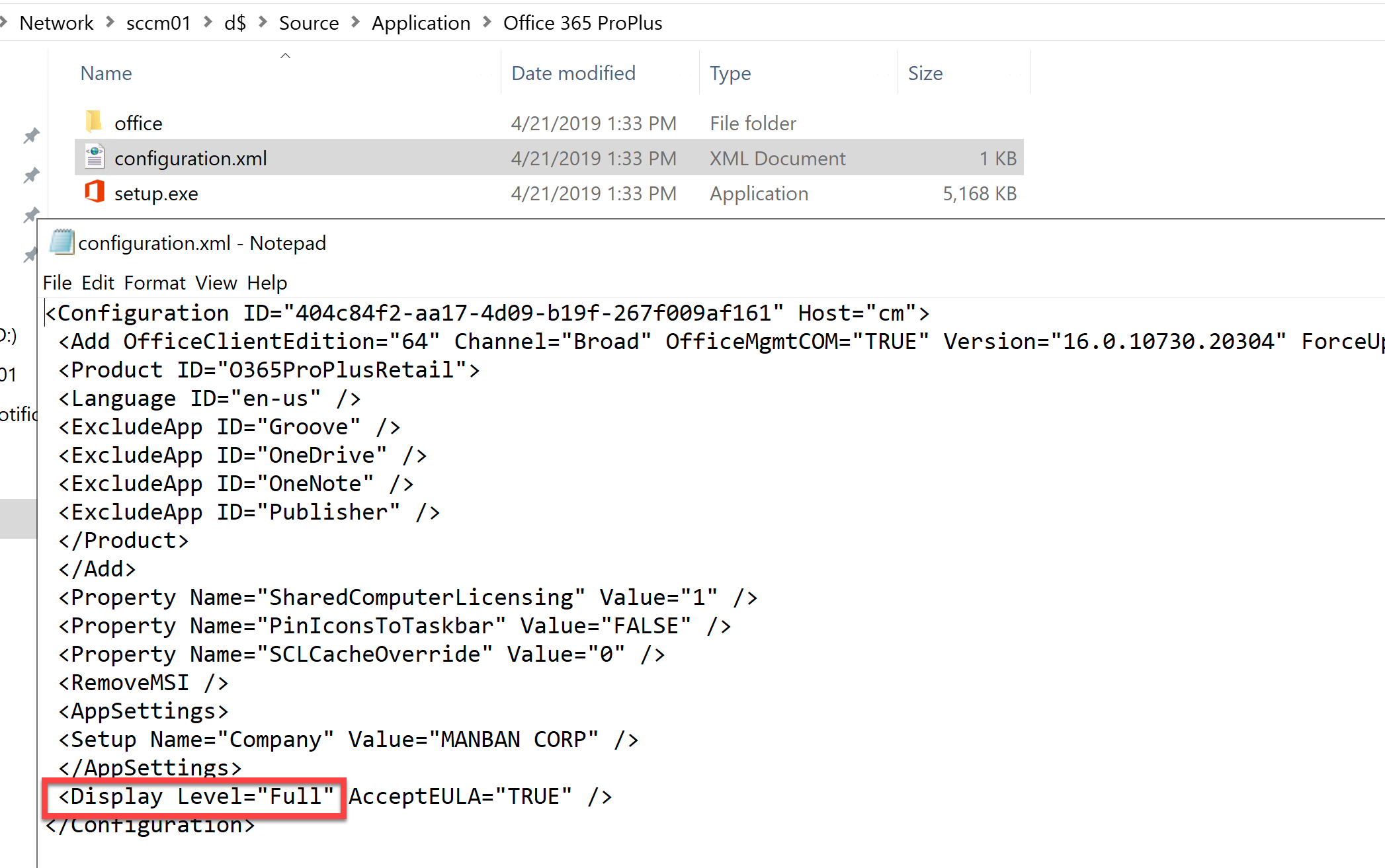
Task: Unpin the second pinned sidebar item
Action: (30, 175)
